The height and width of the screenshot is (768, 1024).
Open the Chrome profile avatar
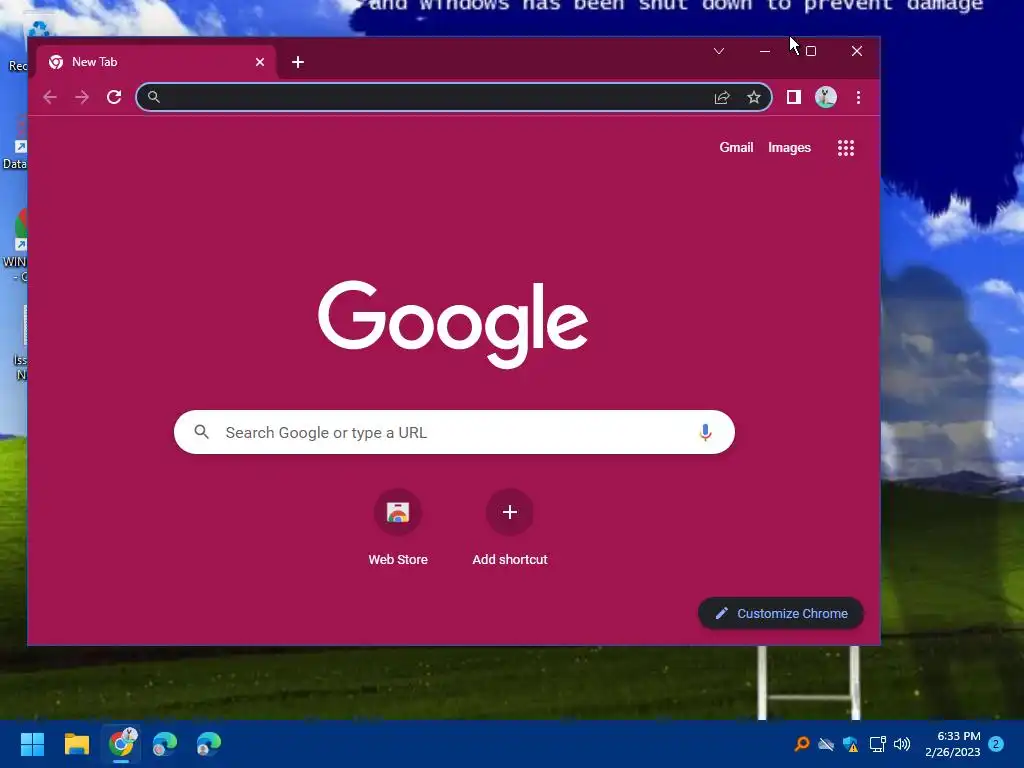(826, 97)
